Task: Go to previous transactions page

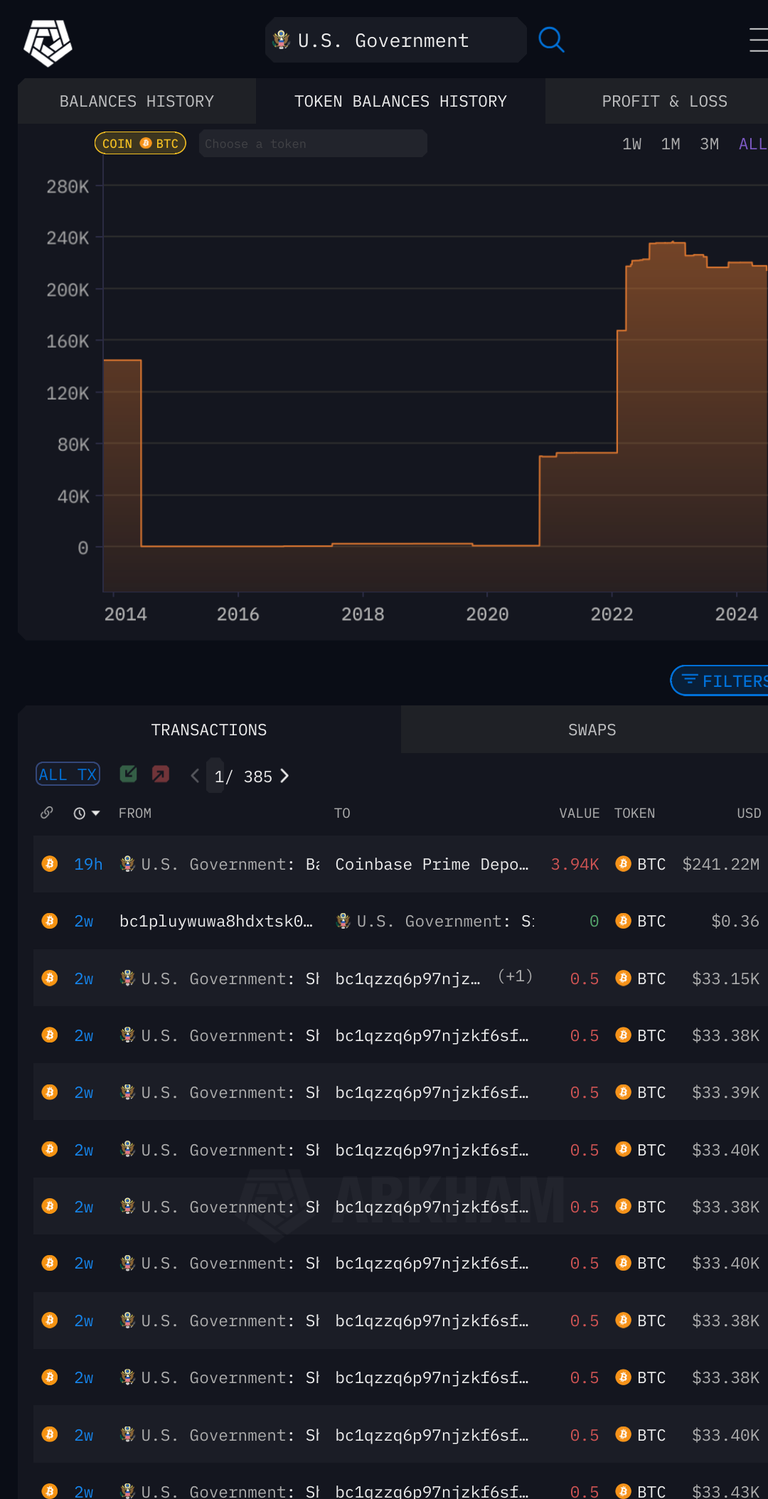Action: (x=194, y=776)
